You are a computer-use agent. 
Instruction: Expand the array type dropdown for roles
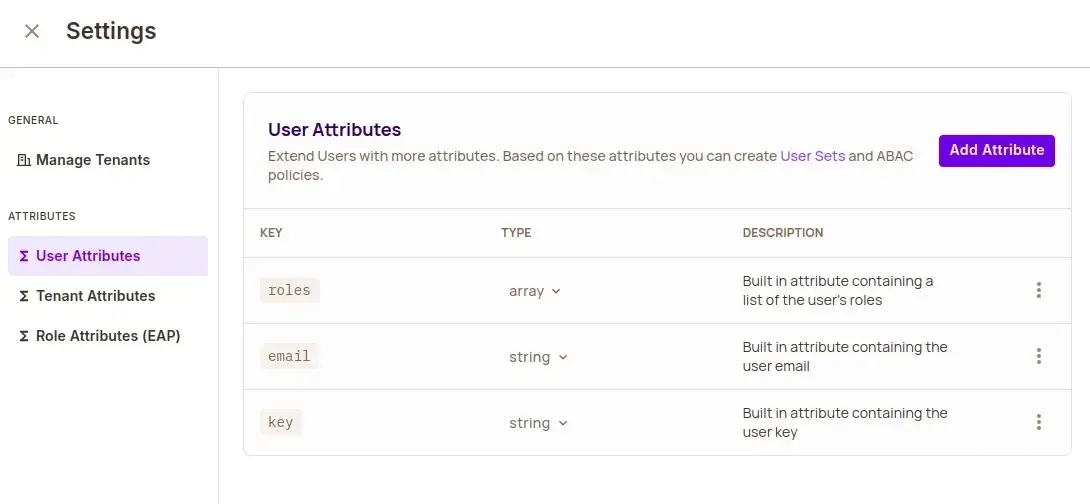[x=534, y=291]
